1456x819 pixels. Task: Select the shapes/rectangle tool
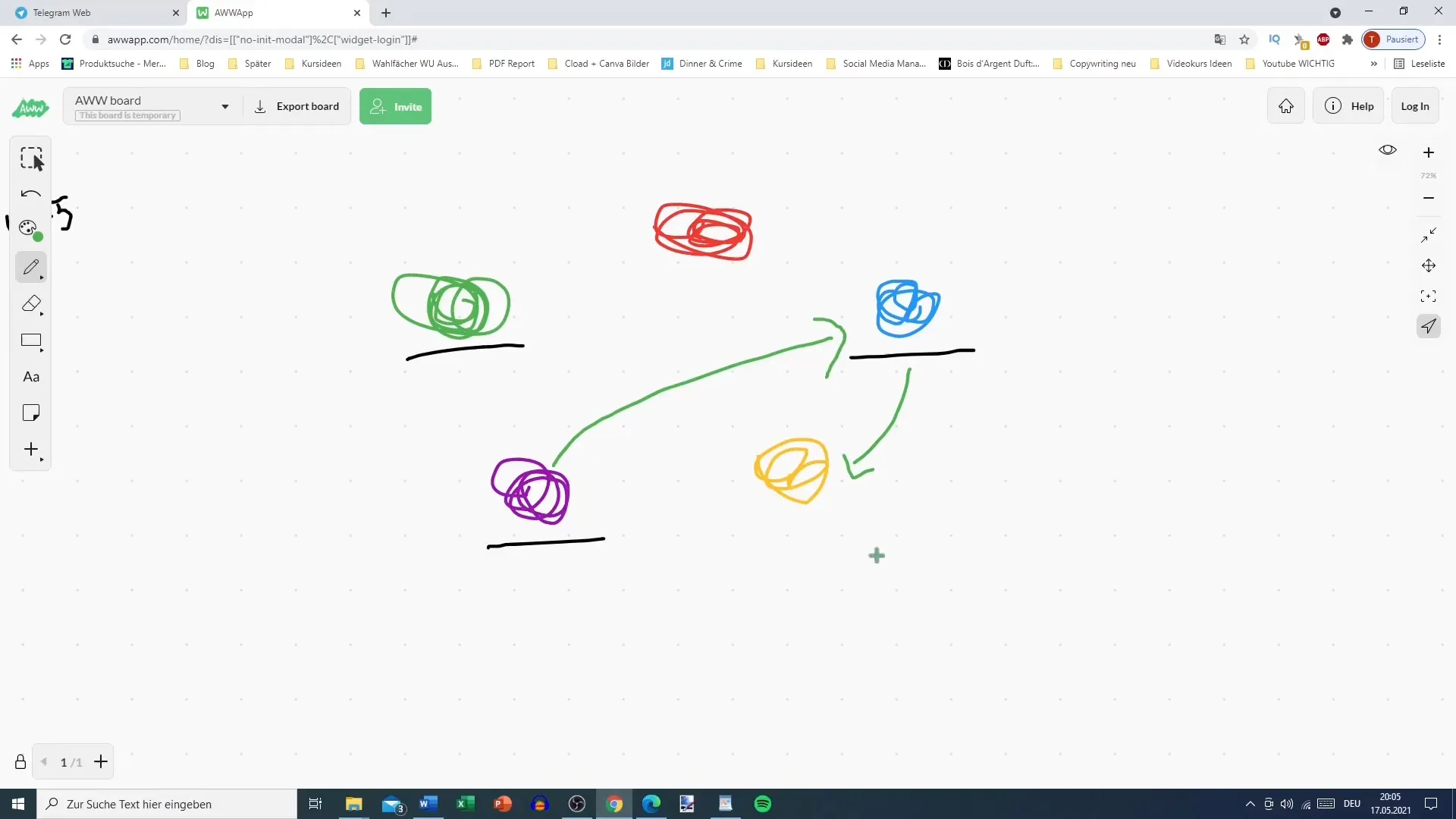coord(31,341)
